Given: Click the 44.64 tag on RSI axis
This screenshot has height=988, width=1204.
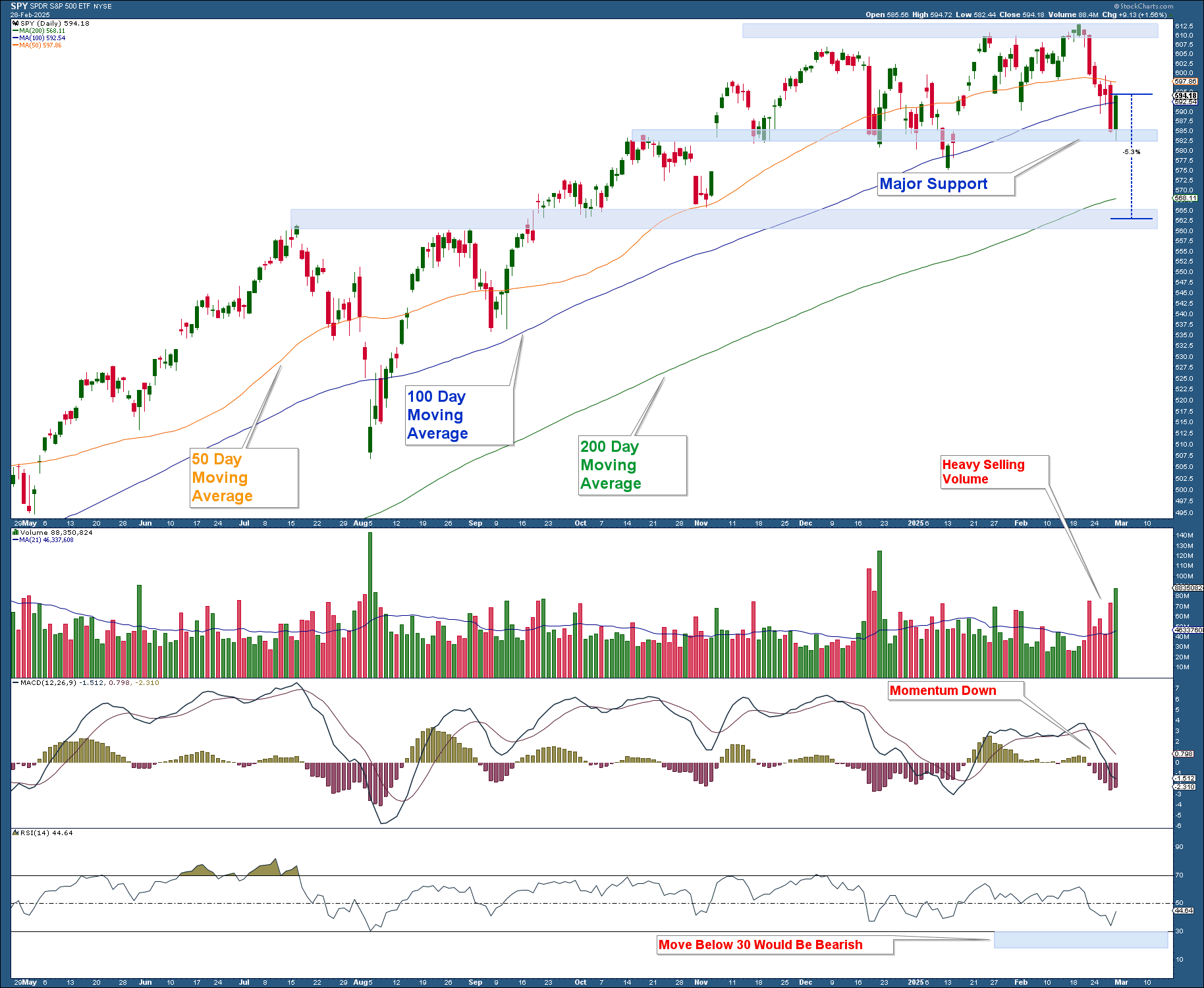Looking at the screenshot, I should pos(1184,910).
